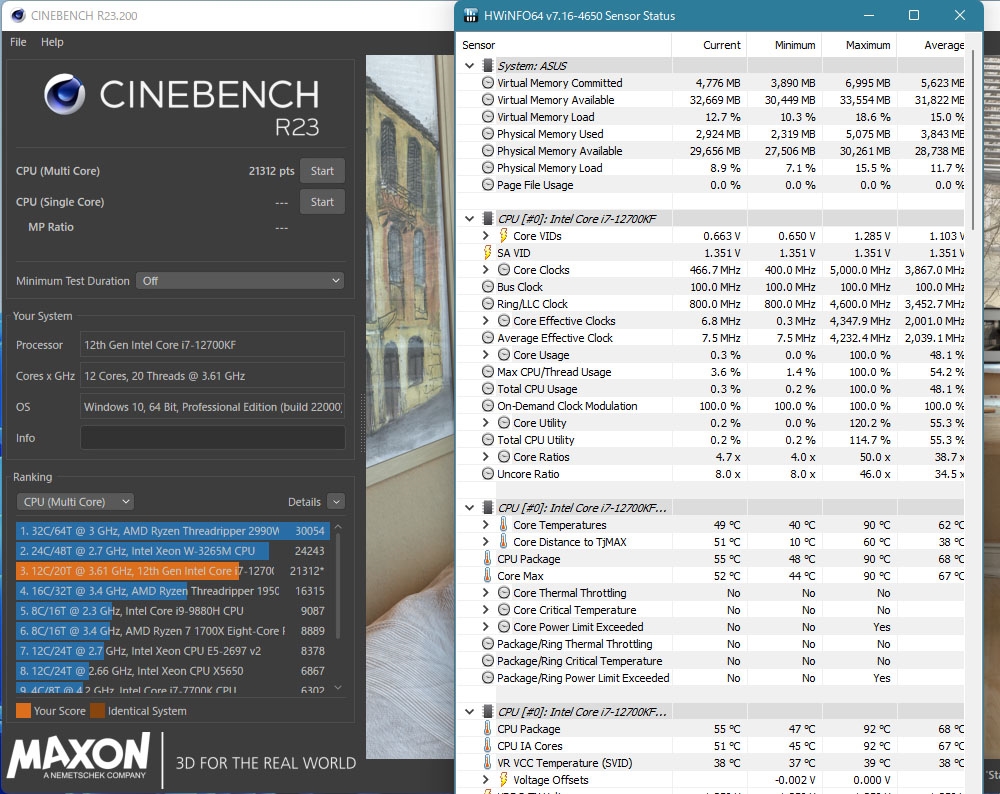The image size is (1000, 794).
Task: Start the CPU Single Core benchmark
Action: [322, 202]
